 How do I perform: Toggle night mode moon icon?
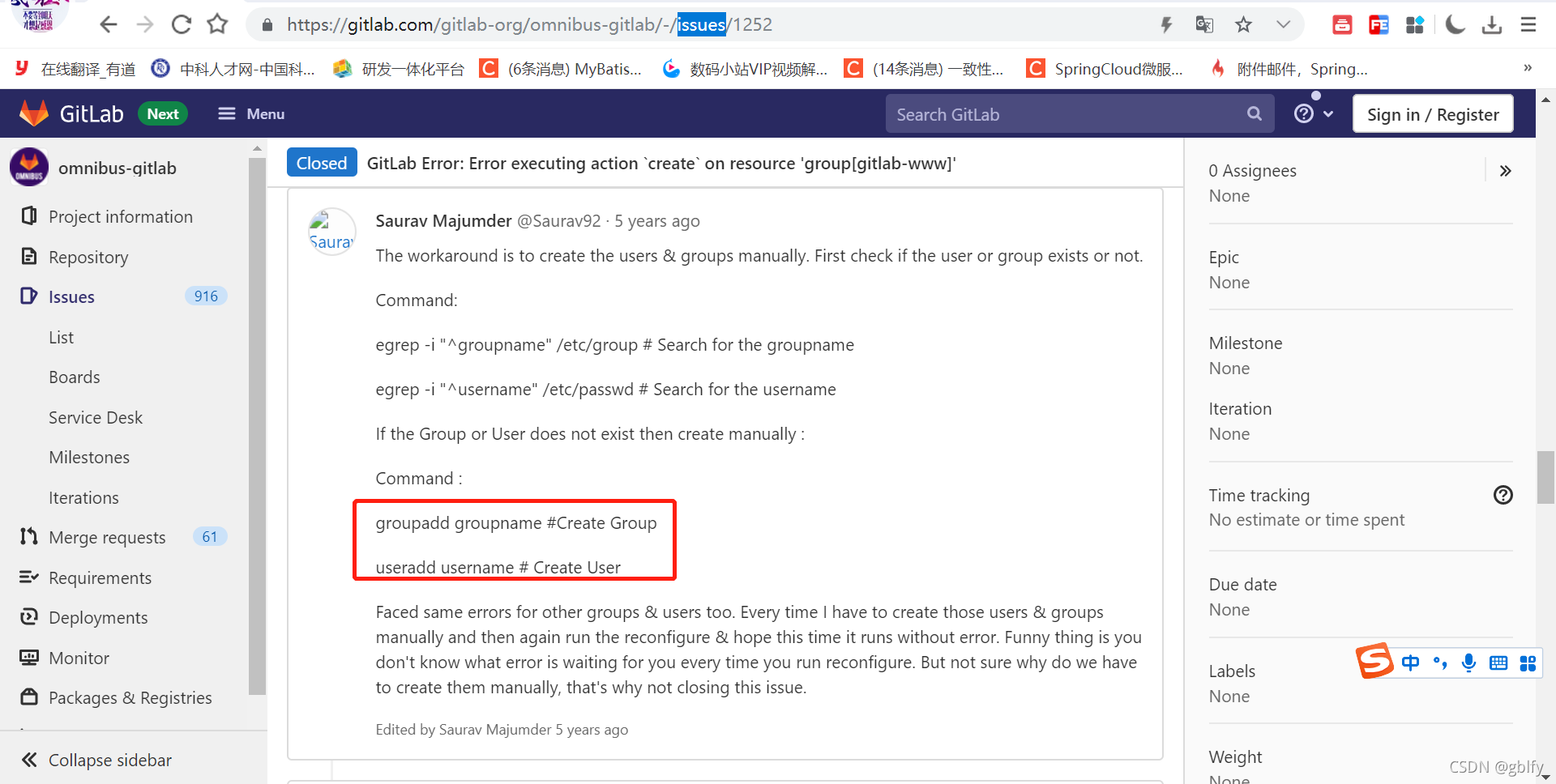coord(1456,24)
